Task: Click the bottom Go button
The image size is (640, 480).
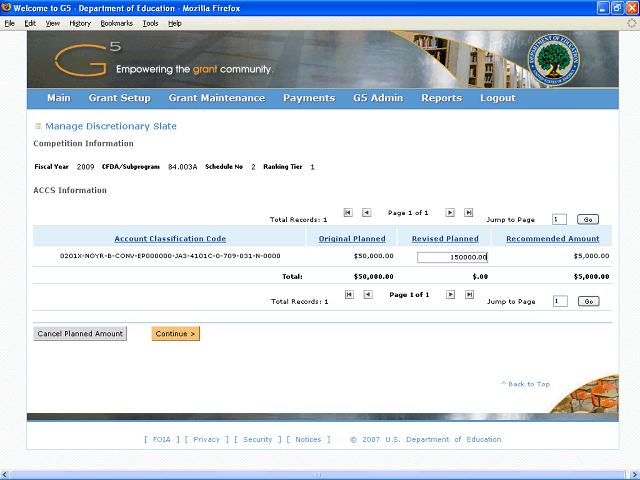Action: 589,301
